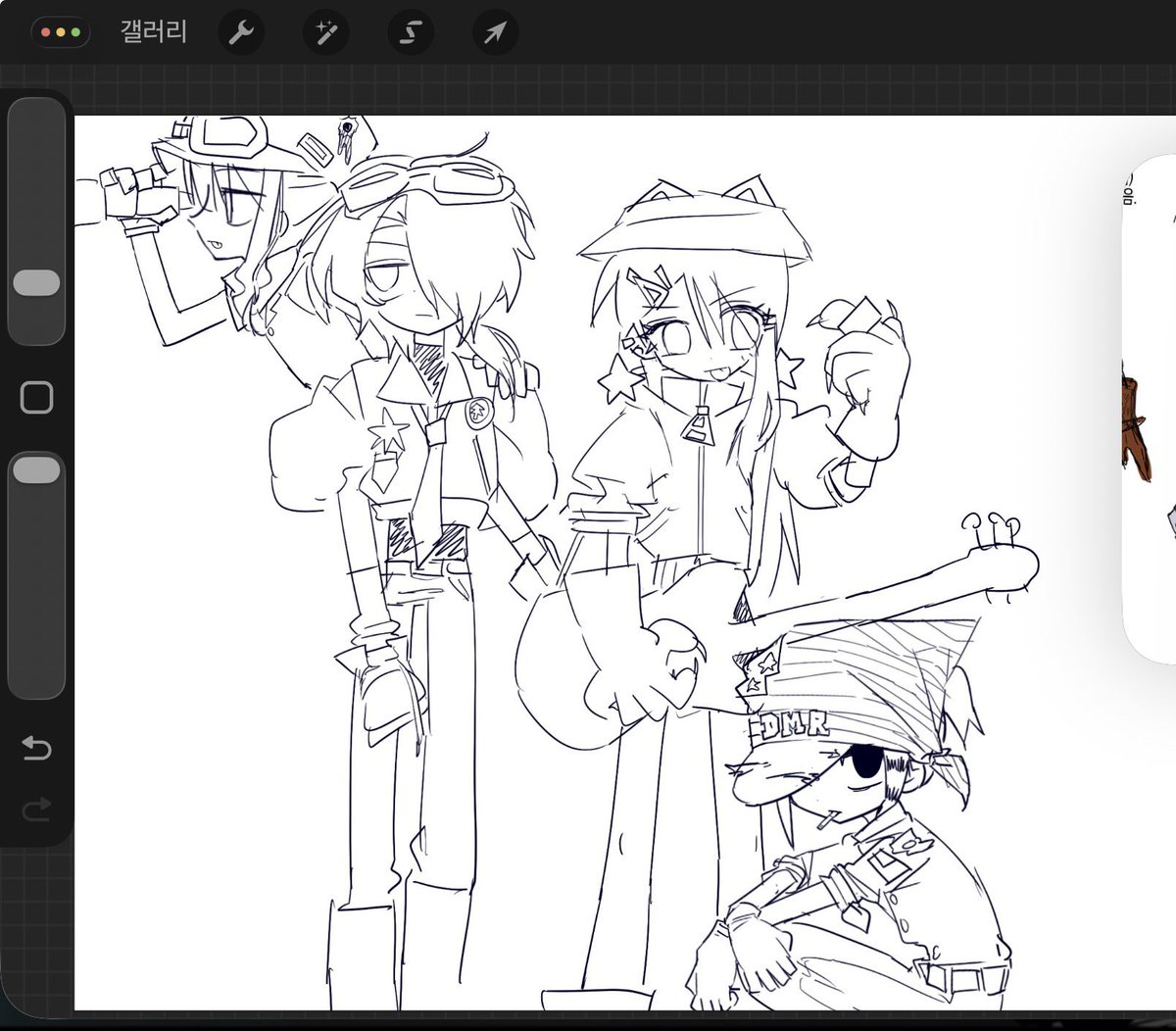Open the Adjustments magic wand menu

324,33
